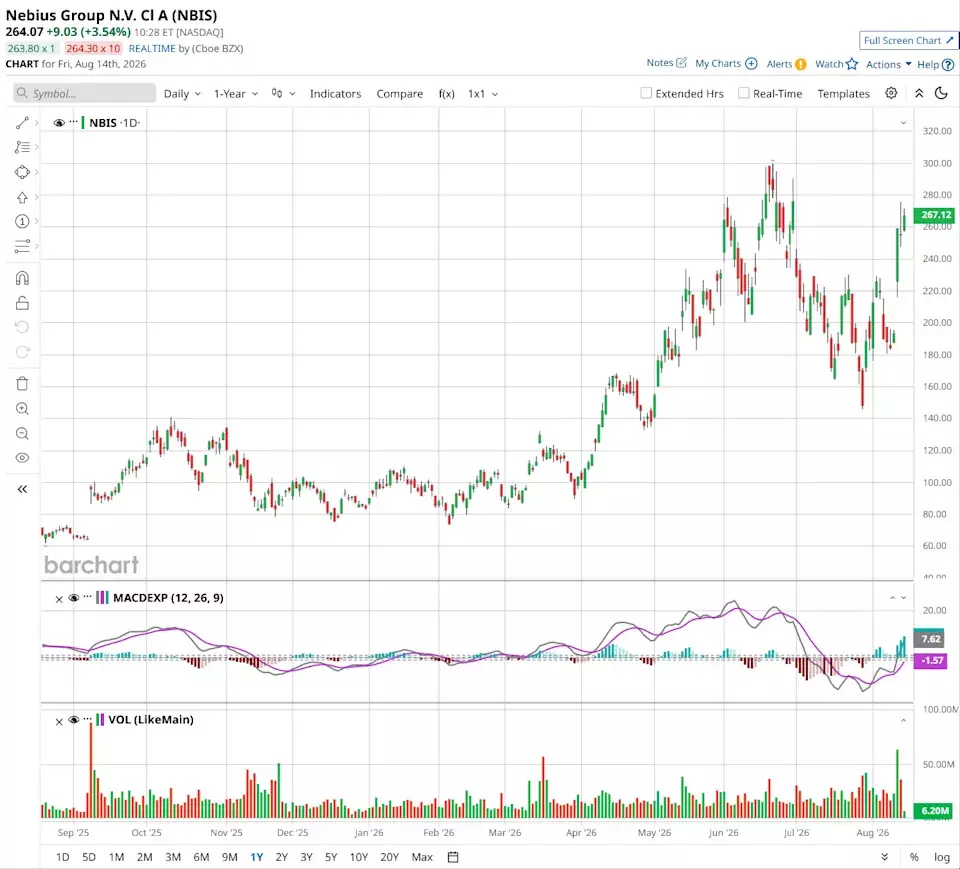This screenshot has width=960, height=869.
Task: Move the MACDEXP pane down
Action: click(x=903, y=598)
